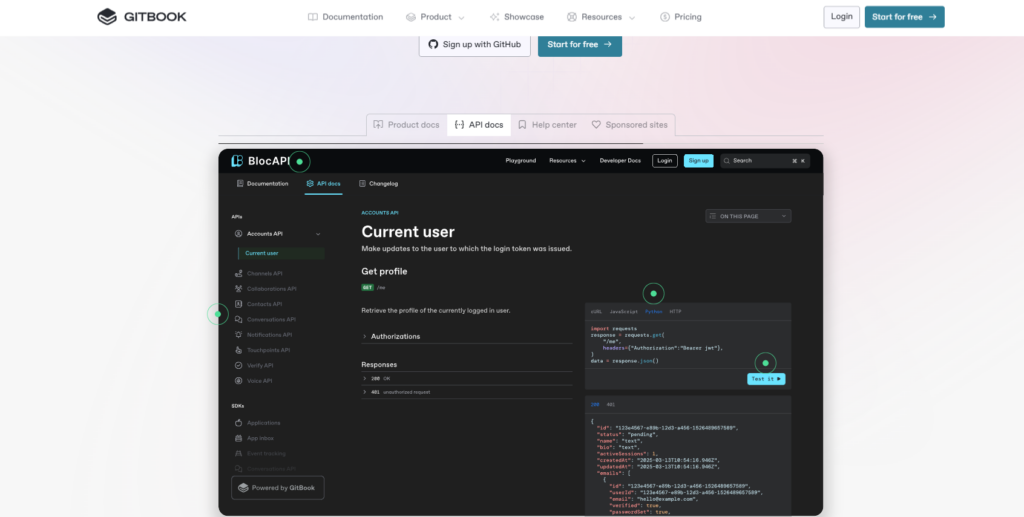
Task: Click the Search field in BlocAPI header
Action: (x=765, y=161)
